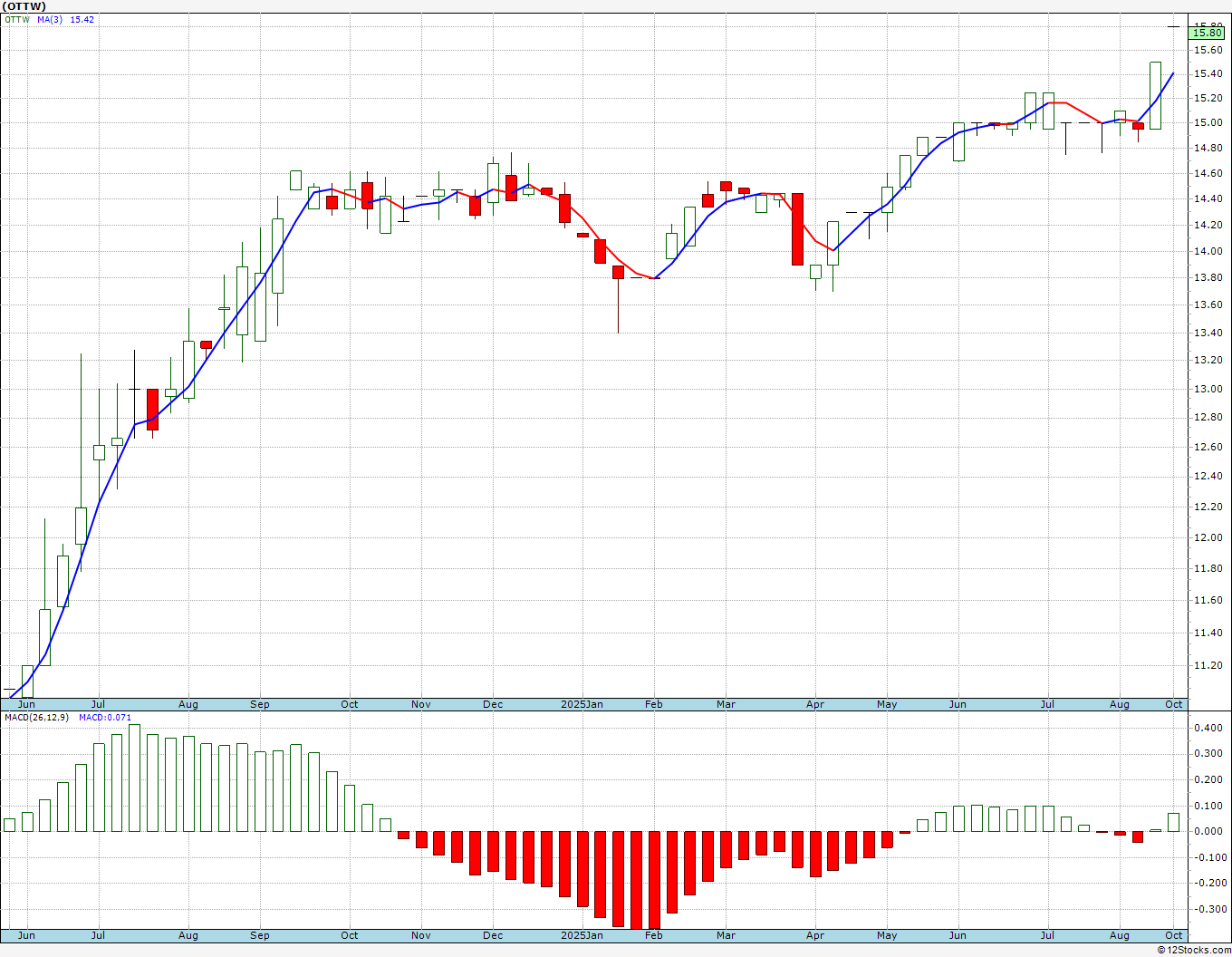Image resolution: width=1232 pixels, height=957 pixels.
Task: Click Feb on the MACD panel date axis
Action: point(653,935)
